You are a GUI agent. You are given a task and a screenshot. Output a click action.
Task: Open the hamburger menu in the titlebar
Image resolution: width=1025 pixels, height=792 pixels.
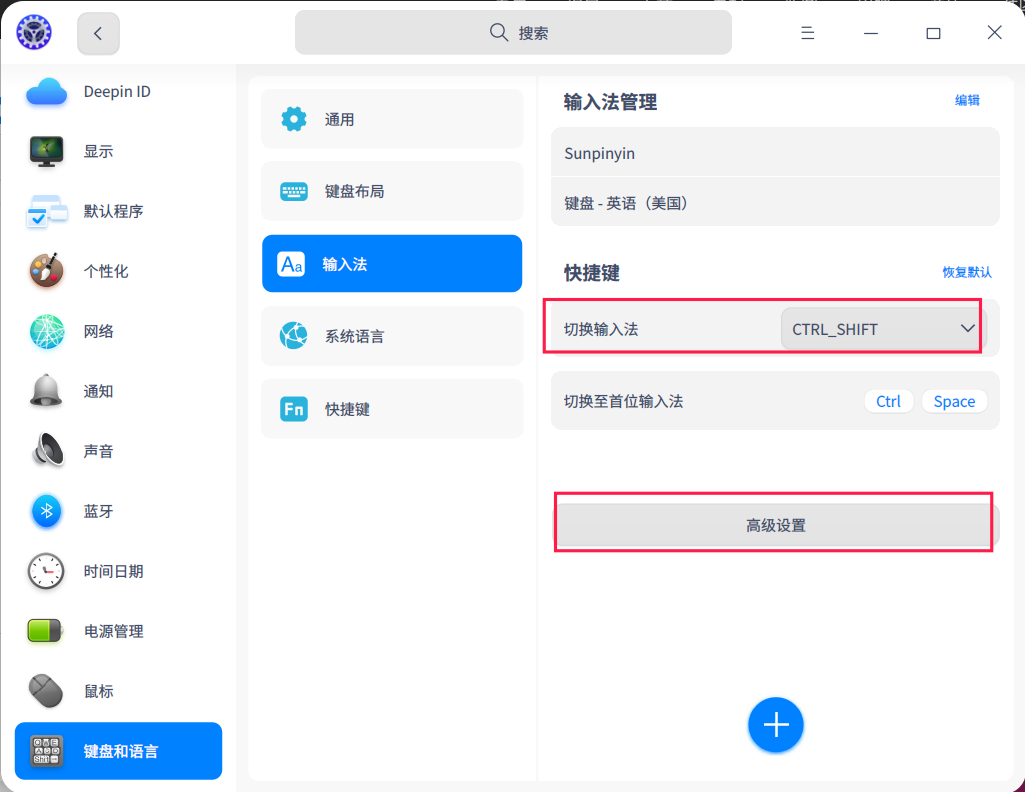point(807,32)
